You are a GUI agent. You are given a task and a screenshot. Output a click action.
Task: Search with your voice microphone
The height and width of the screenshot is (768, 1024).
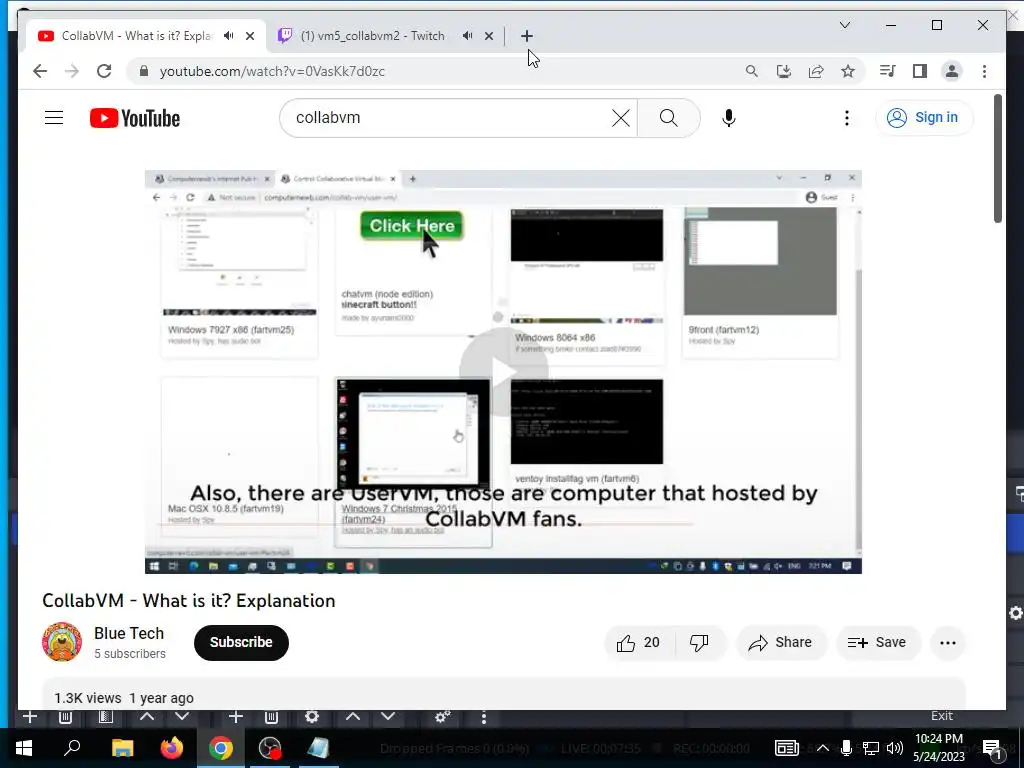(729, 118)
